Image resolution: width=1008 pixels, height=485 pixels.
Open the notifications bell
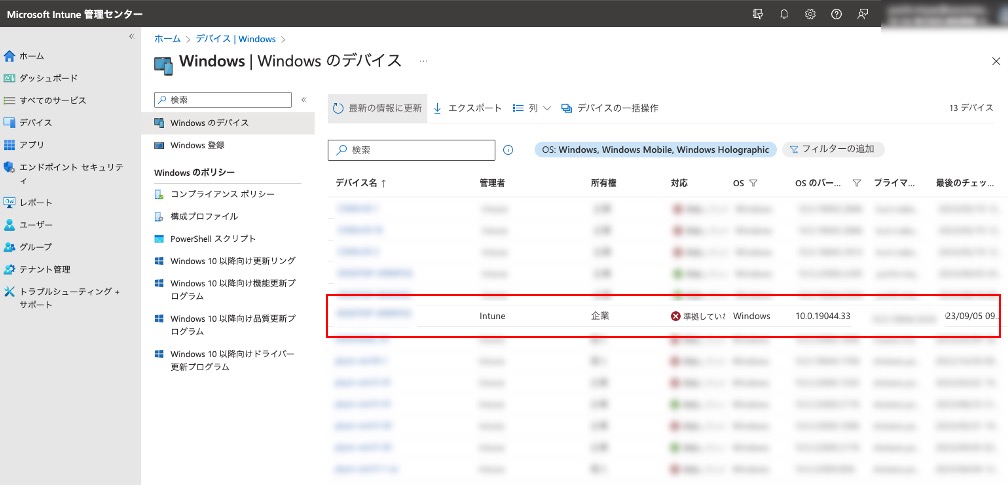pyautogui.click(x=784, y=14)
